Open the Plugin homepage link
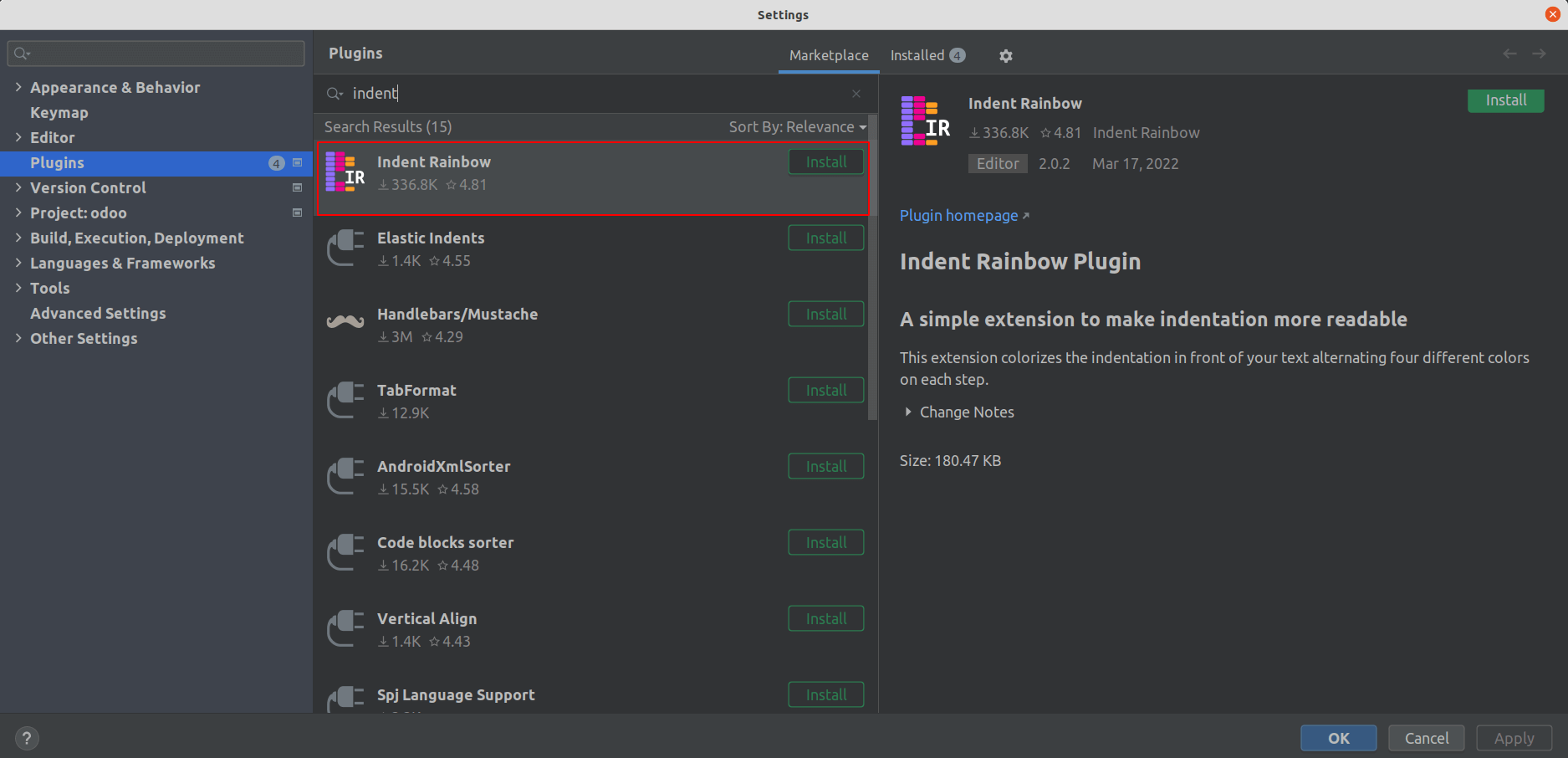The height and width of the screenshot is (758, 1568). click(963, 215)
